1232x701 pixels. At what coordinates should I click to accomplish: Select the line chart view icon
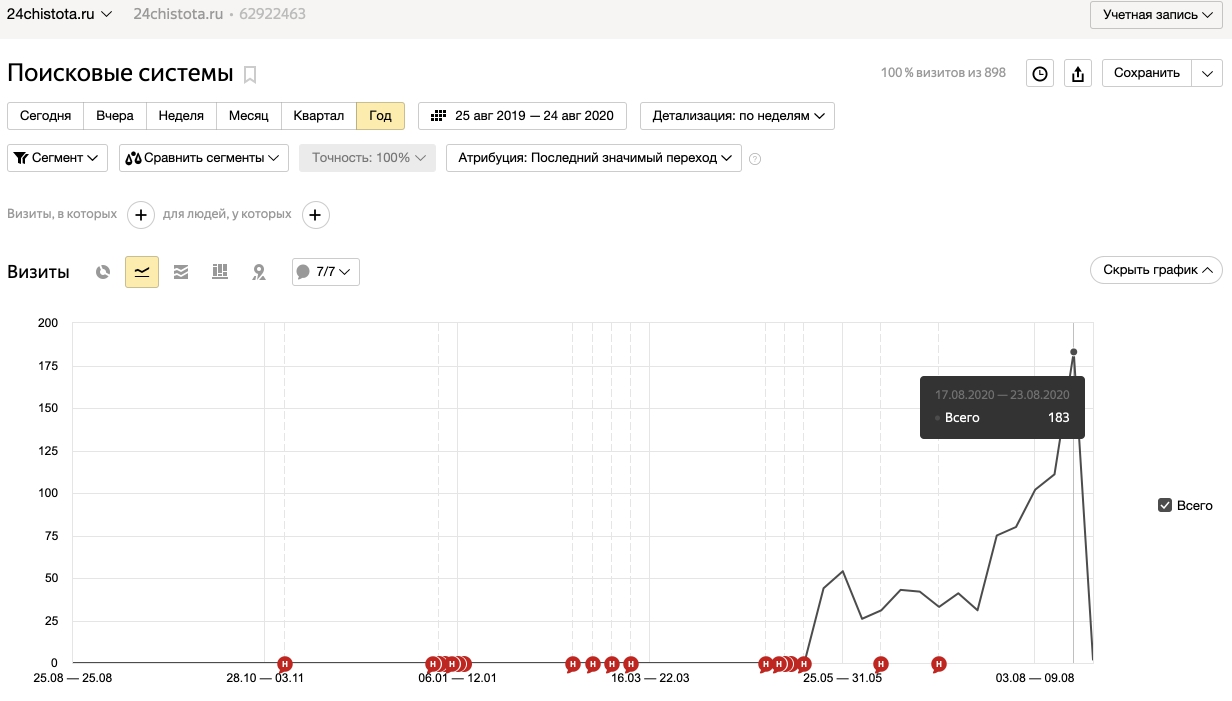click(142, 272)
